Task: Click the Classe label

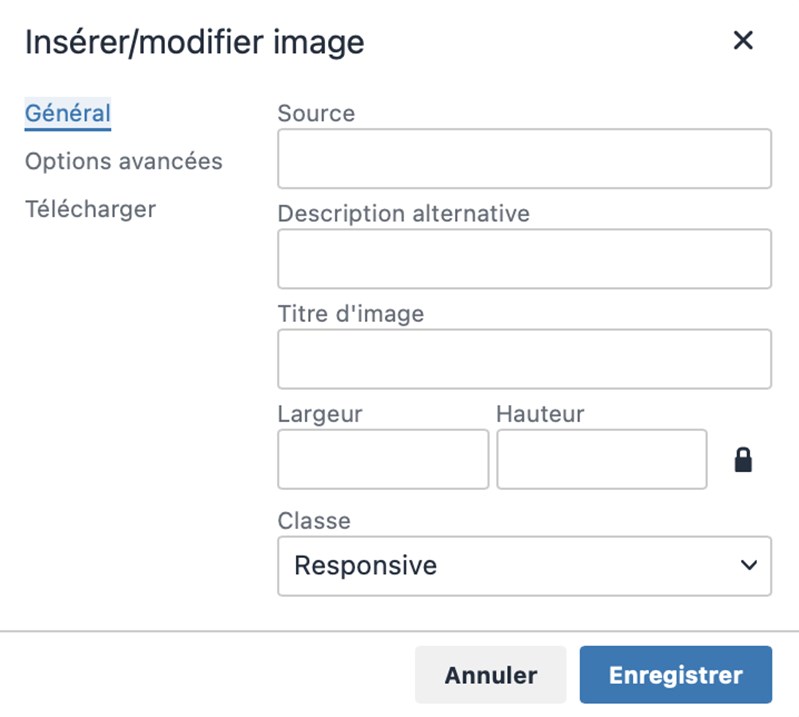Action: [314, 521]
